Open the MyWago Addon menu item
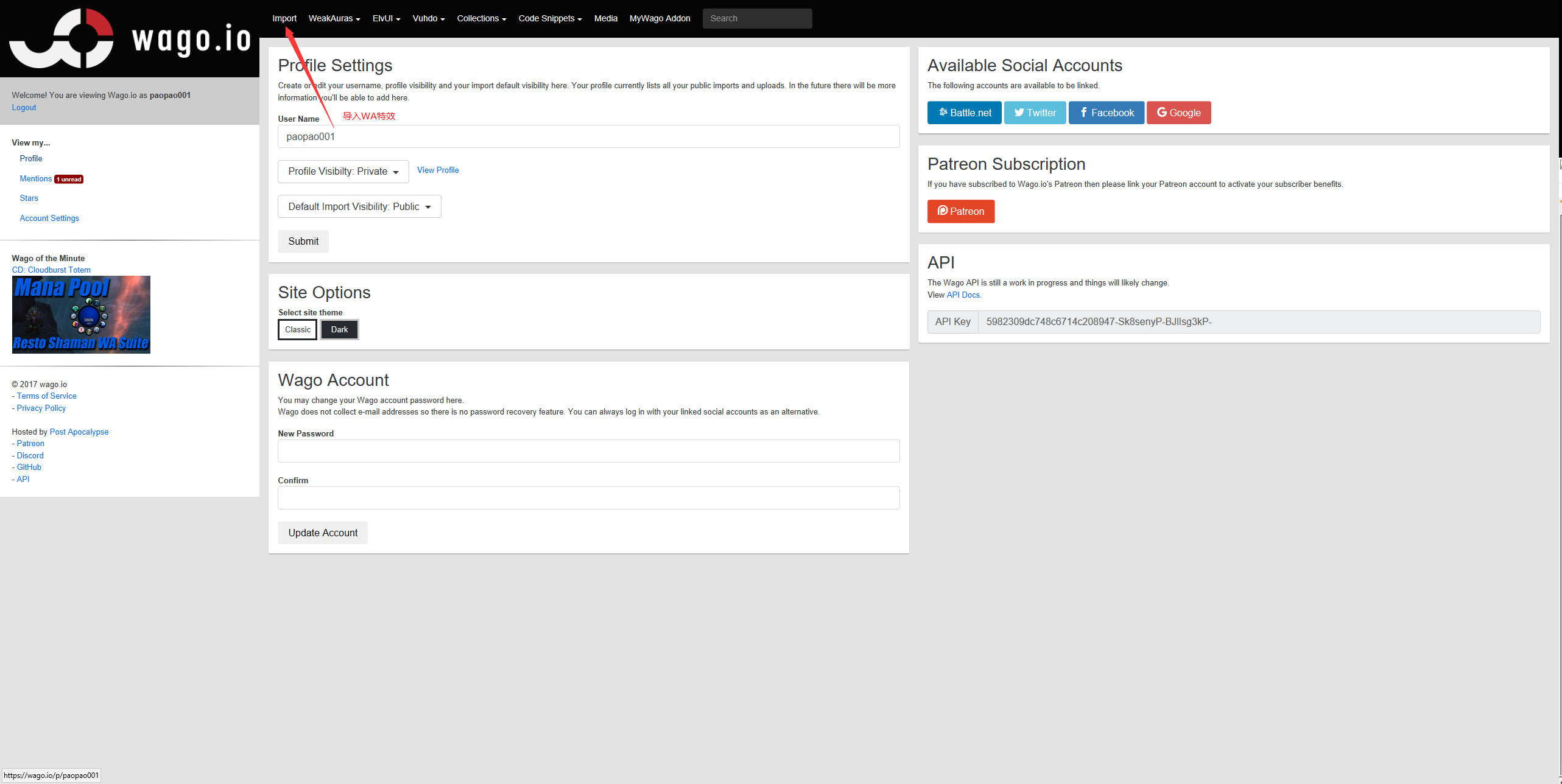The width and height of the screenshot is (1562, 784). (660, 18)
